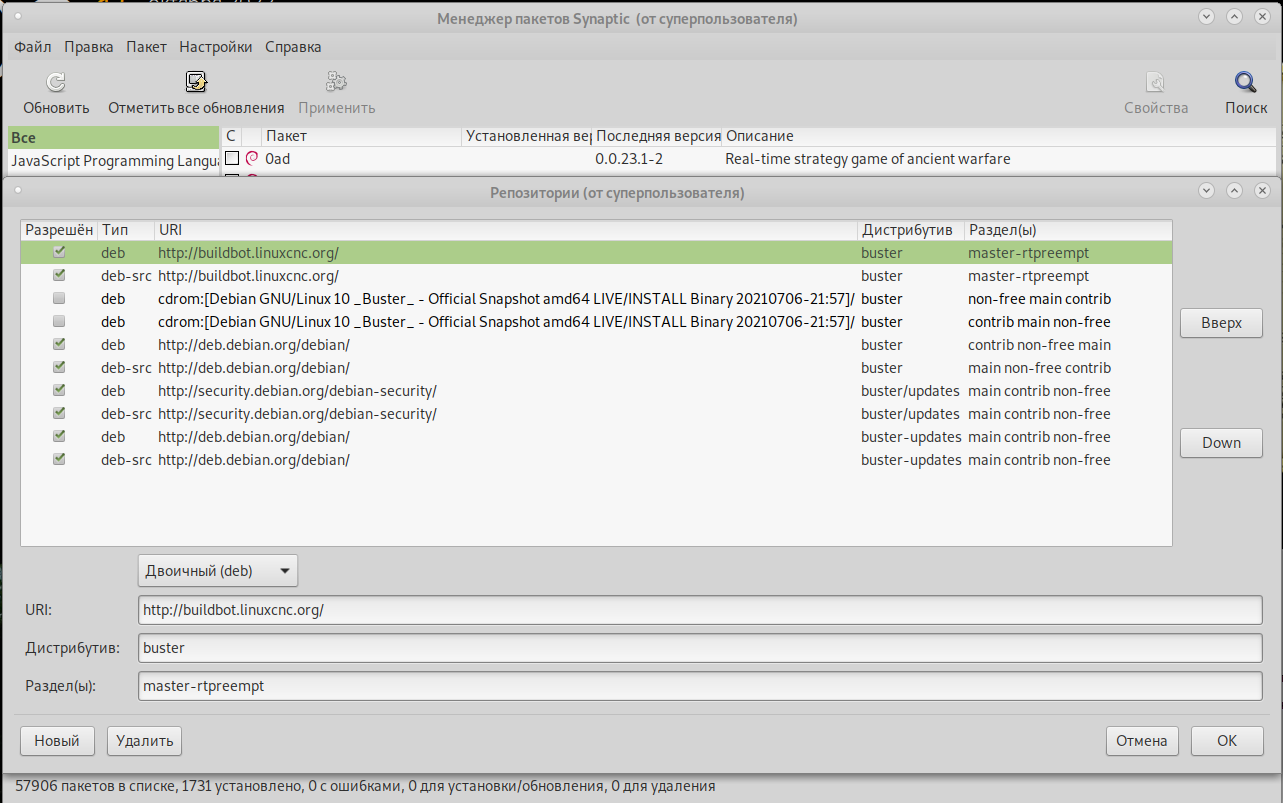Sort repositories by the Тип column header

[x=126, y=230]
